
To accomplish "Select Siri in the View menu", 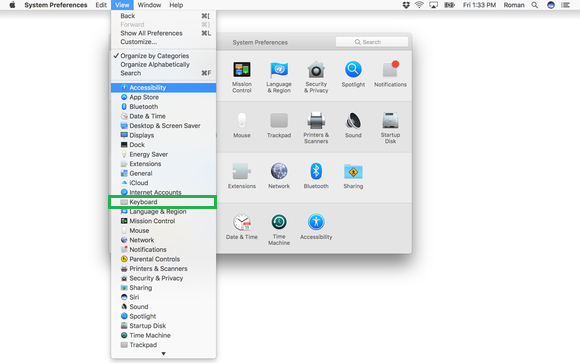I will coord(163,297).
